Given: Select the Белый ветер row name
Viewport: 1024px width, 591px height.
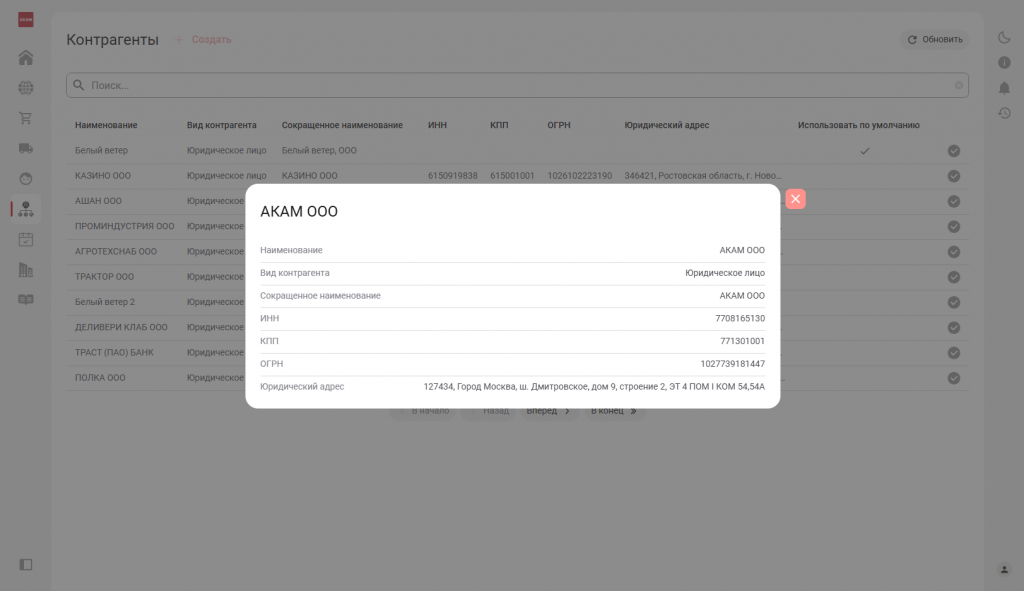Looking at the screenshot, I should tap(101, 150).
